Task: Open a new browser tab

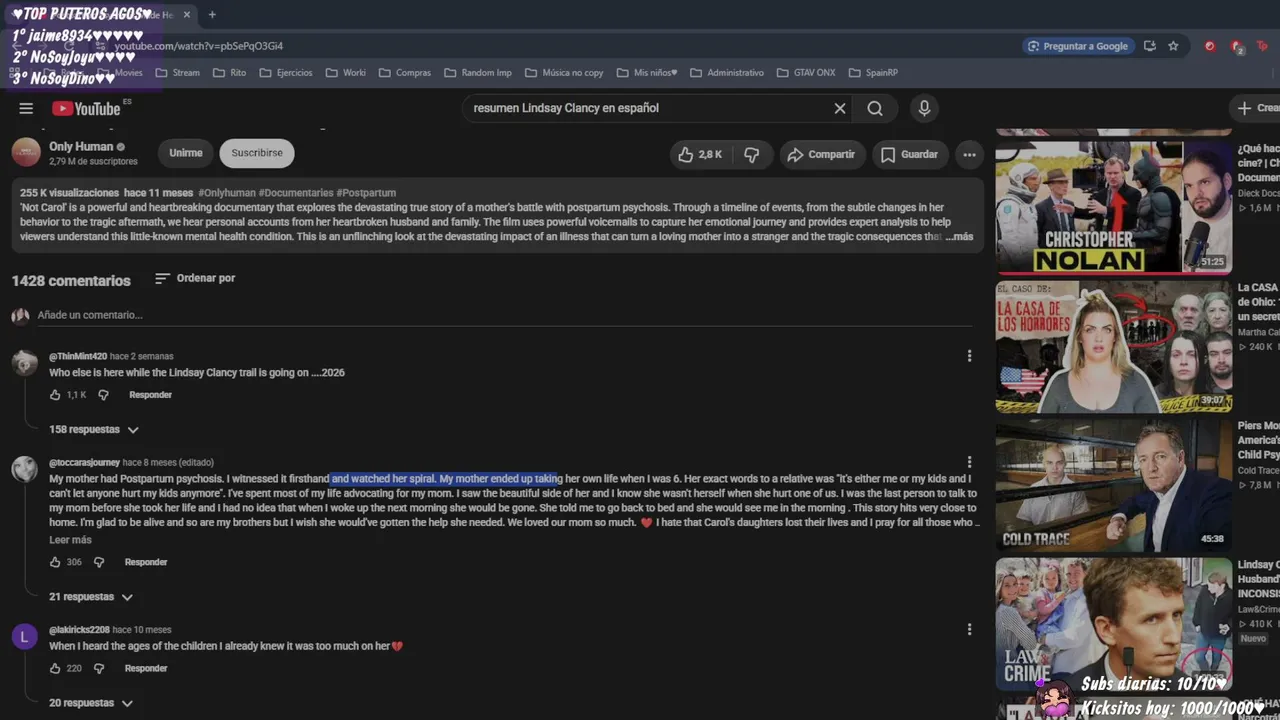Action: click(x=212, y=15)
